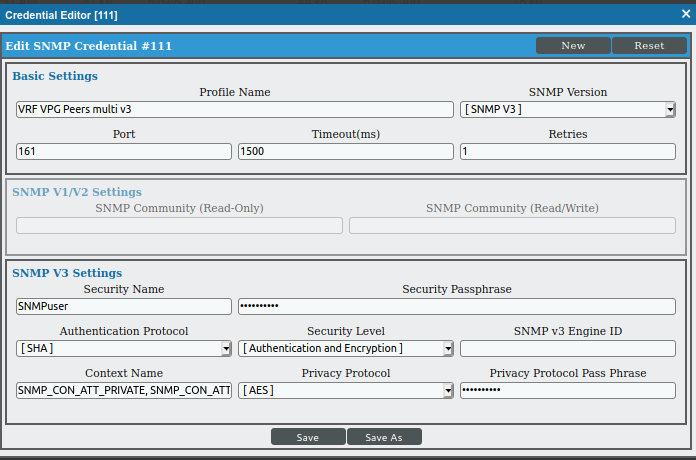Open the SNMP Version dropdown

[568, 110]
